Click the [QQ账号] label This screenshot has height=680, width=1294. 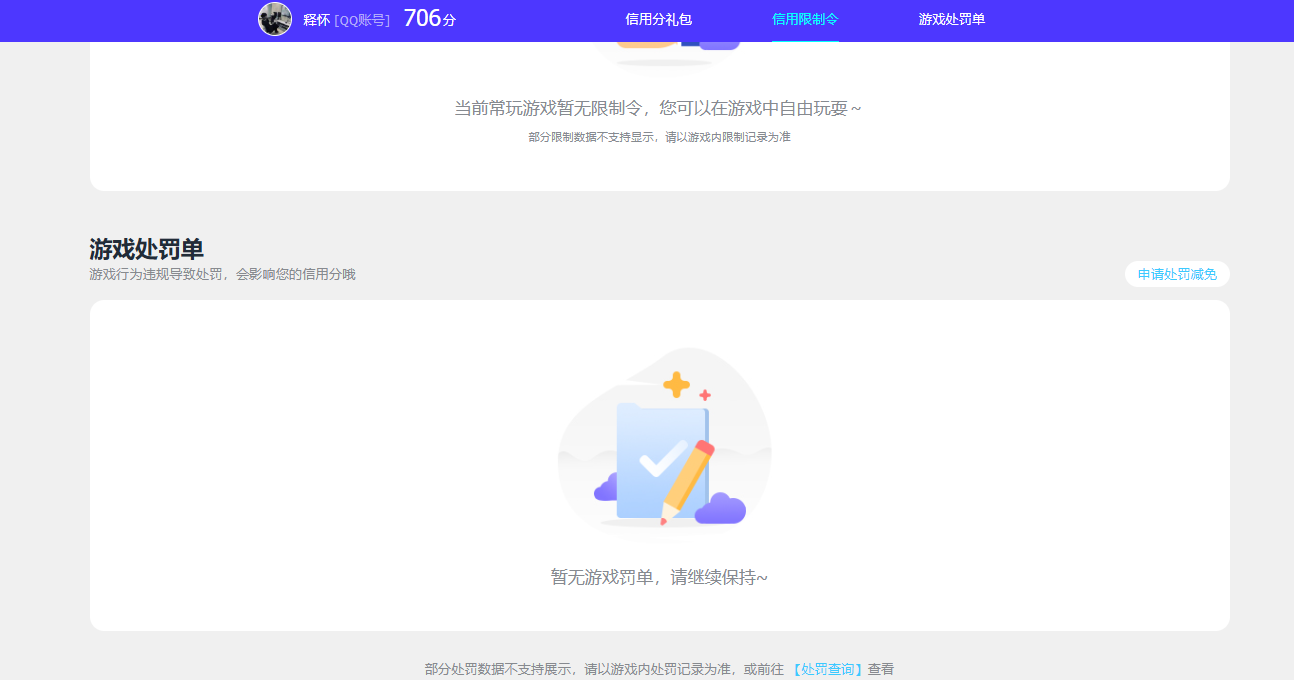pyautogui.click(x=362, y=20)
